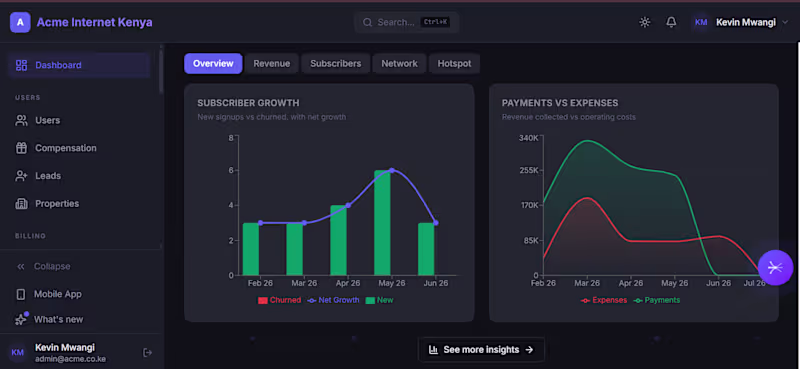Click the Mobile App phone icon
This screenshot has height=369, width=800.
(21, 294)
